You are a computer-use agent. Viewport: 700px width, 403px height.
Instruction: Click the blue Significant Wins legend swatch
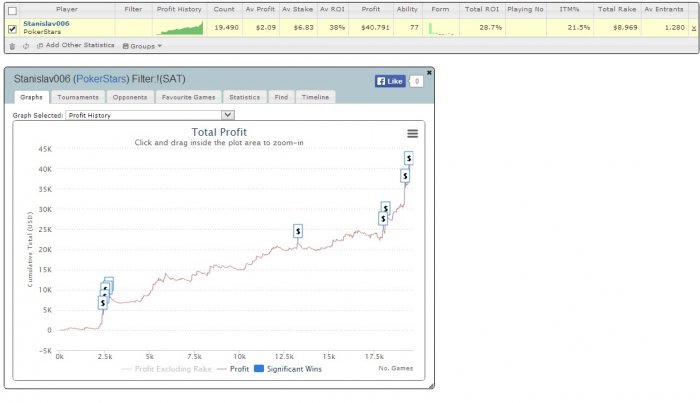(258, 369)
